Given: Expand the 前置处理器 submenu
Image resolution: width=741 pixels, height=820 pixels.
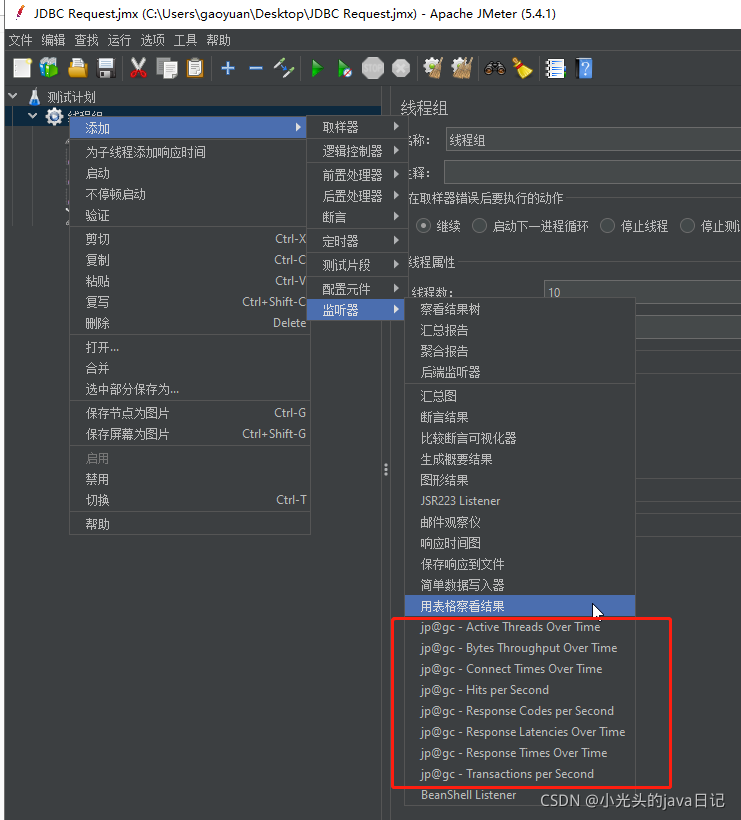Looking at the screenshot, I should click(355, 175).
